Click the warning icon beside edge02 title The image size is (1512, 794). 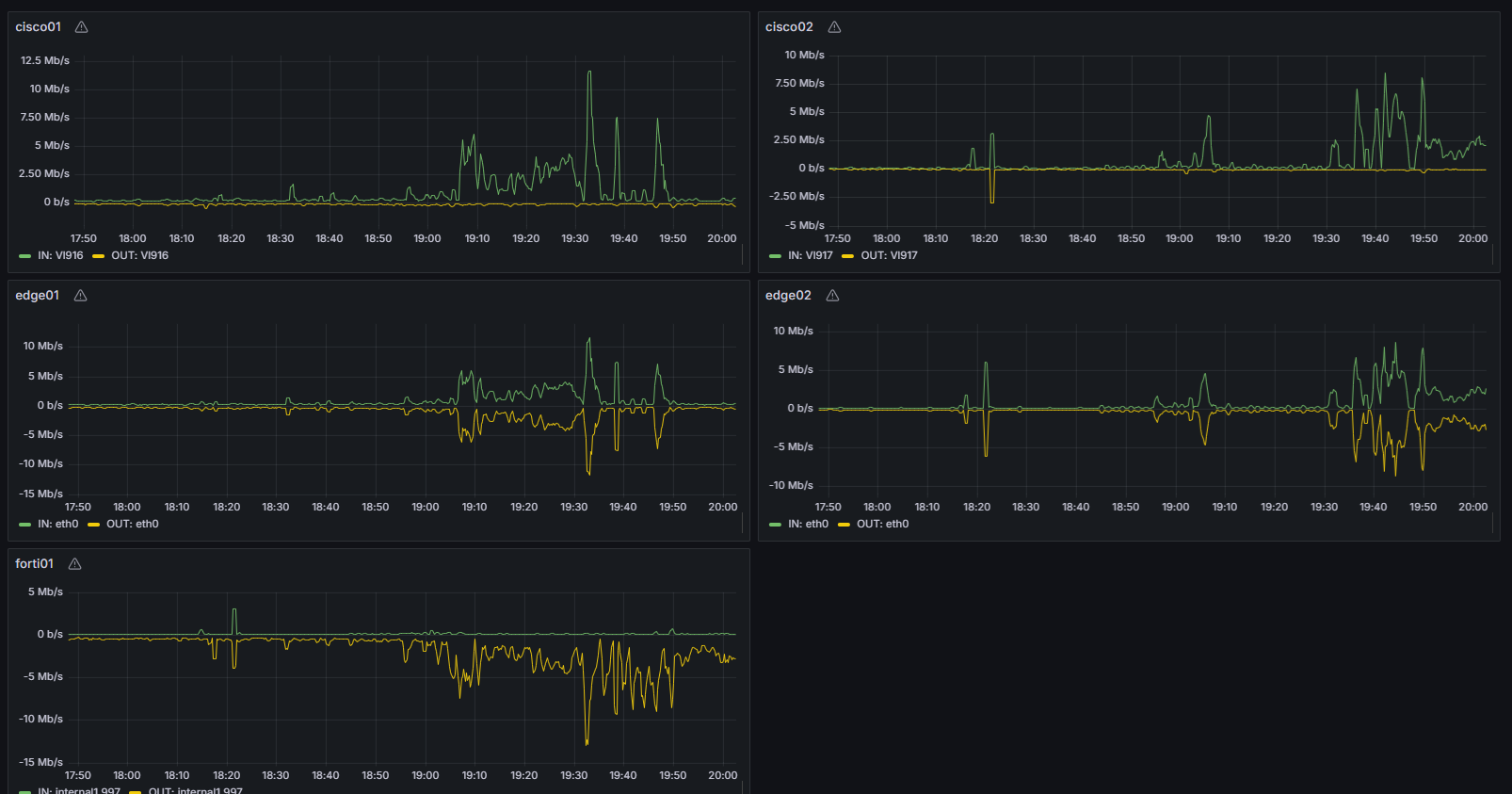click(x=832, y=296)
